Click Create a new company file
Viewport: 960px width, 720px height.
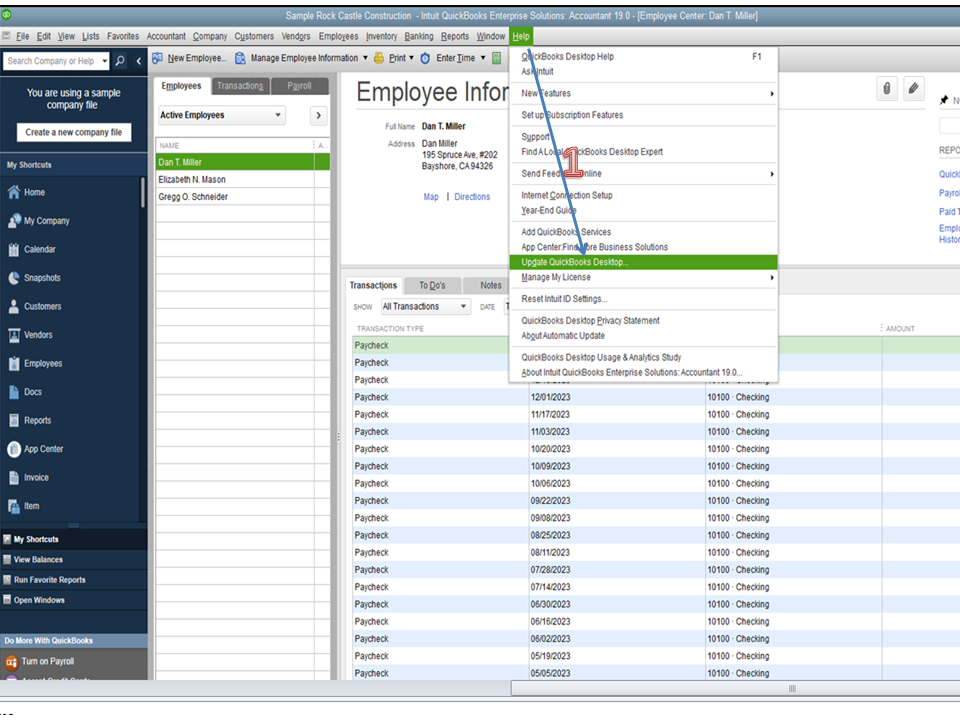click(x=73, y=132)
